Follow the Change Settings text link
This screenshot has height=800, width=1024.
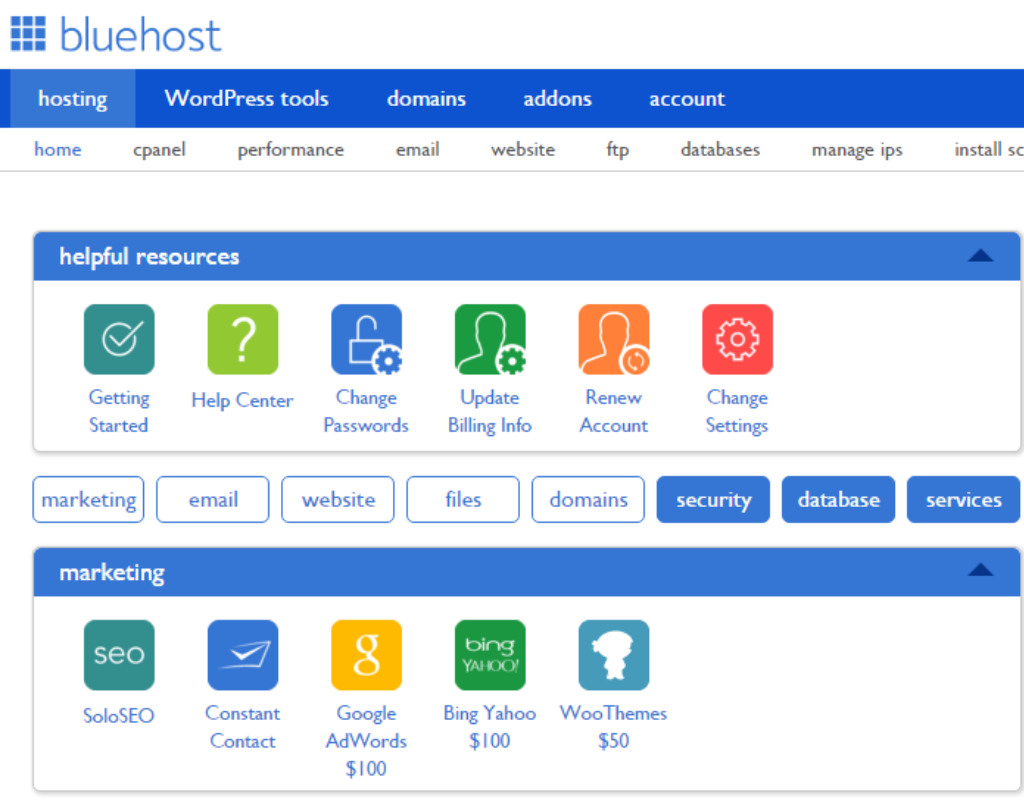737,411
